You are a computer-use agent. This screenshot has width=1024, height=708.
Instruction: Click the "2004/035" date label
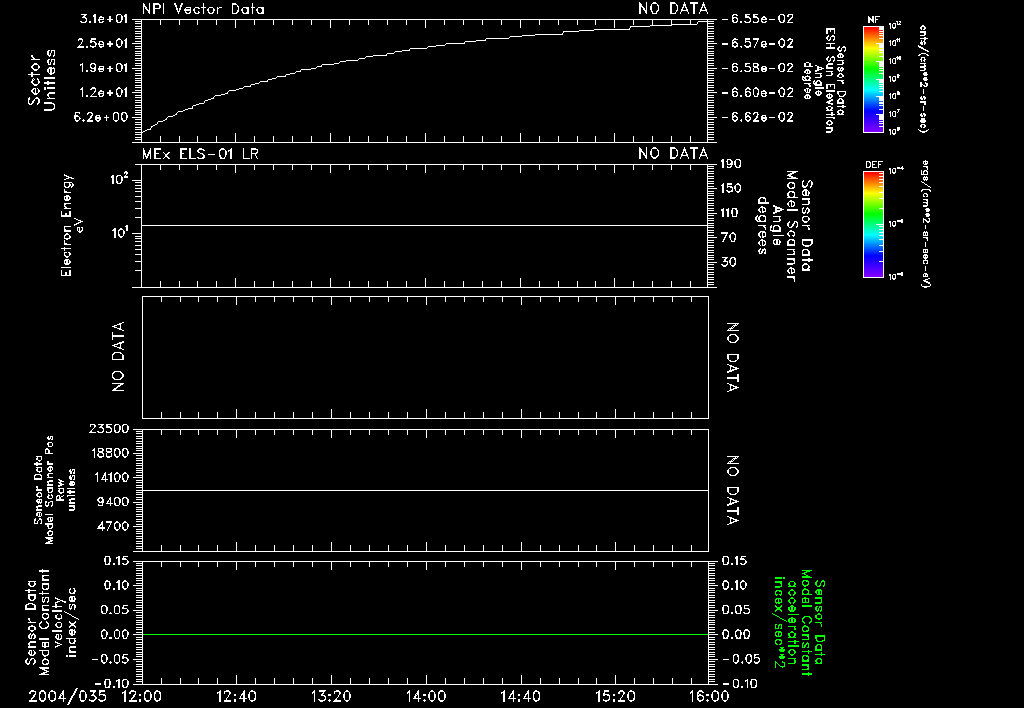[x=67, y=696]
